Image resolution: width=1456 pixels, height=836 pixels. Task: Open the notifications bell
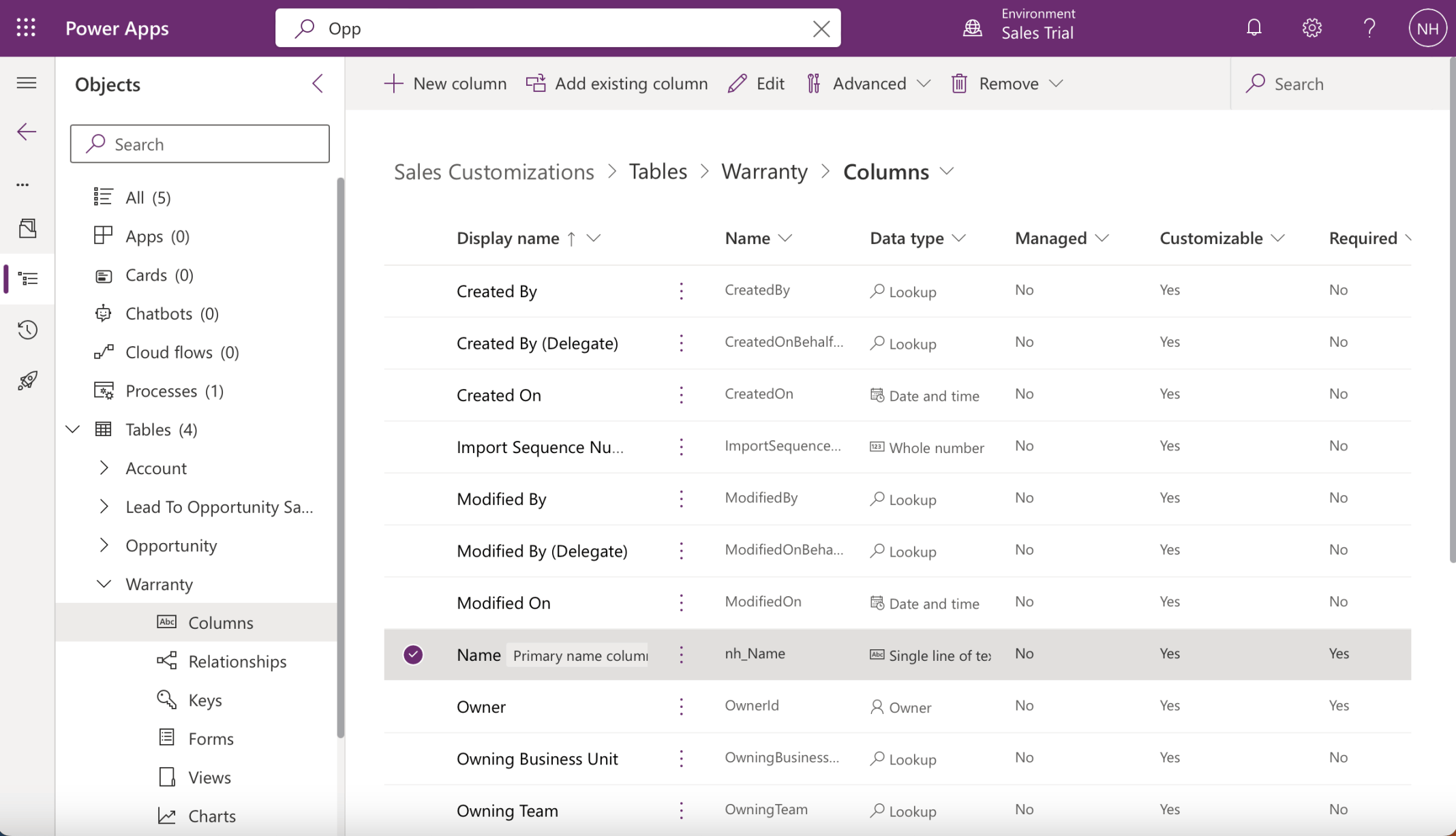pyautogui.click(x=1254, y=28)
